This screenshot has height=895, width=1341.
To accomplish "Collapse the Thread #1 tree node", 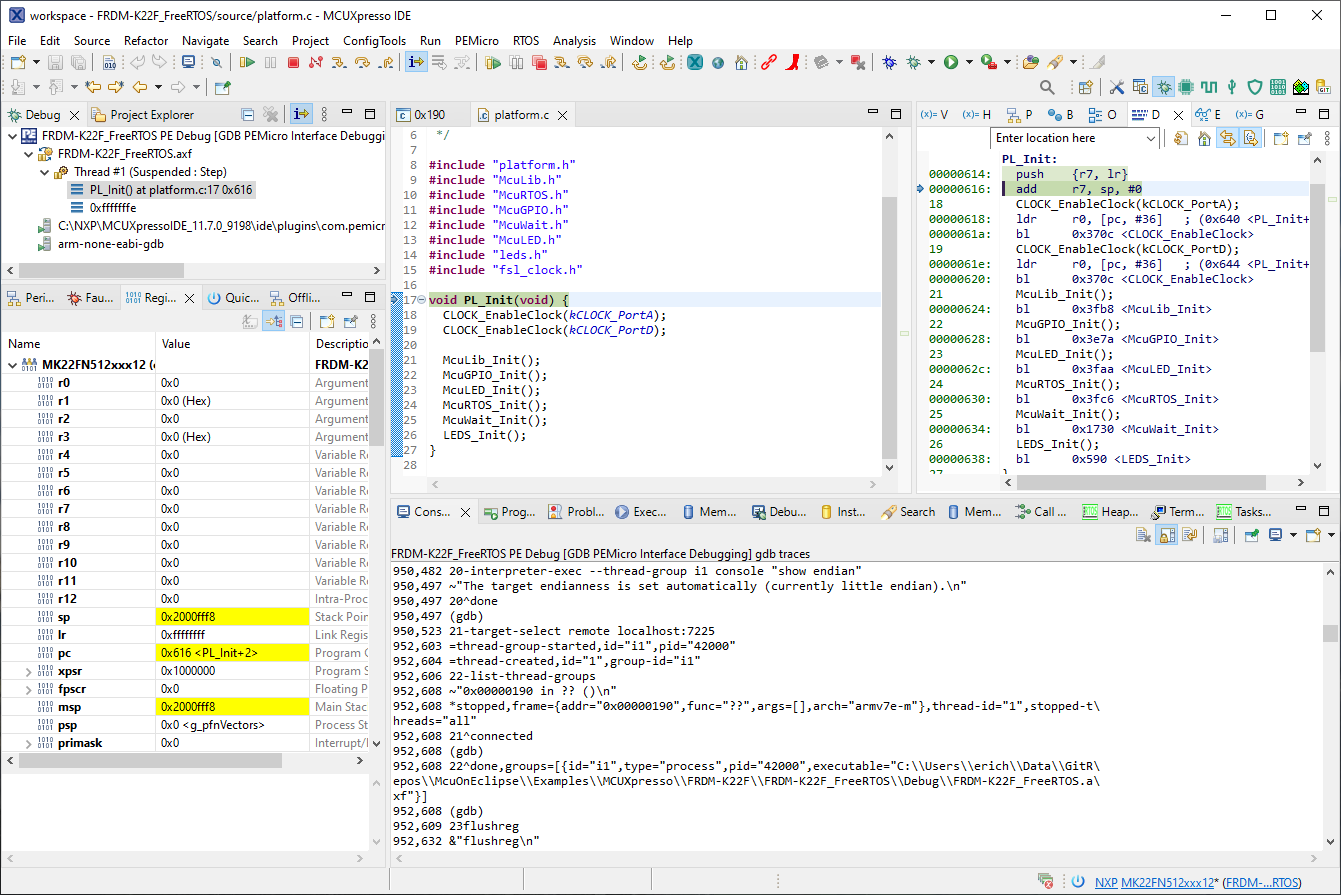I will coord(46,172).
